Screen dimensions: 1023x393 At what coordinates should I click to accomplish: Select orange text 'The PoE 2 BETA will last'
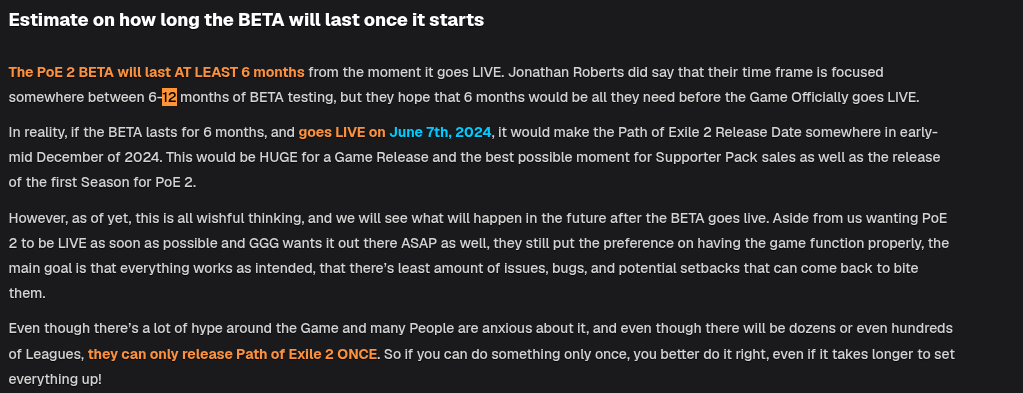pyautogui.click(x=72, y=72)
